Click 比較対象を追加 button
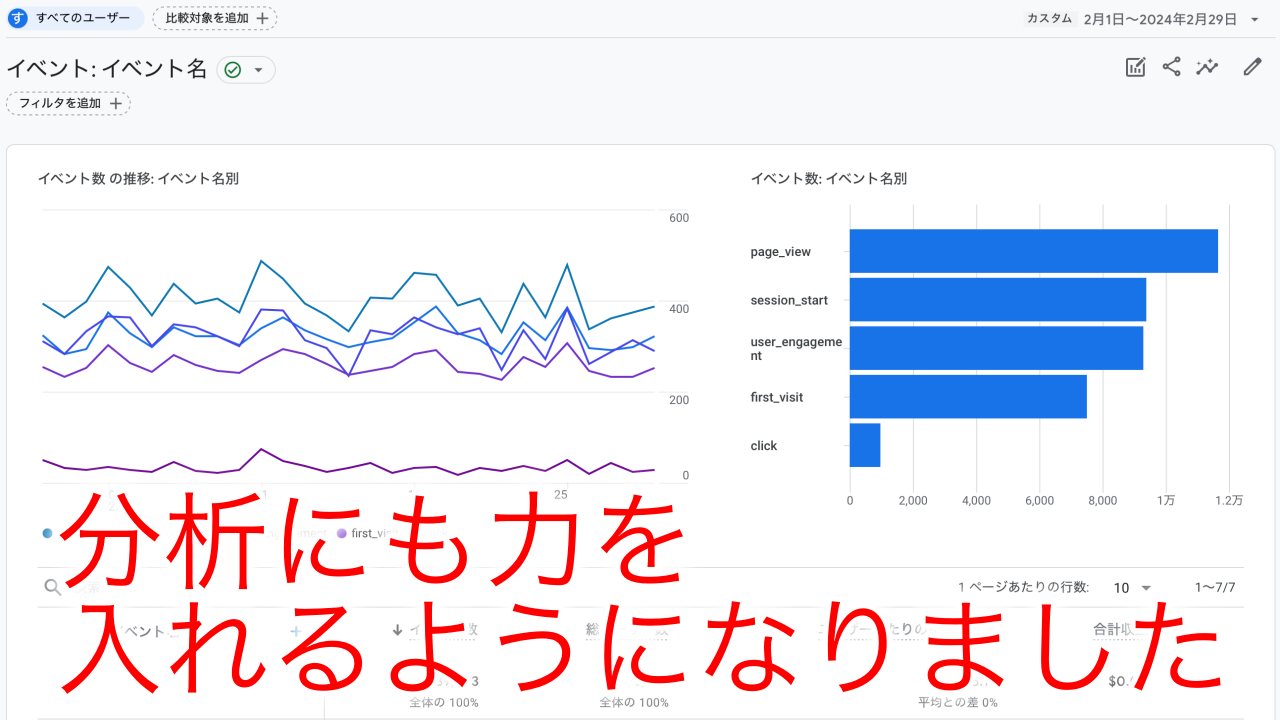Viewport: 1280px width, 720px height. click(x=215, y=18)
